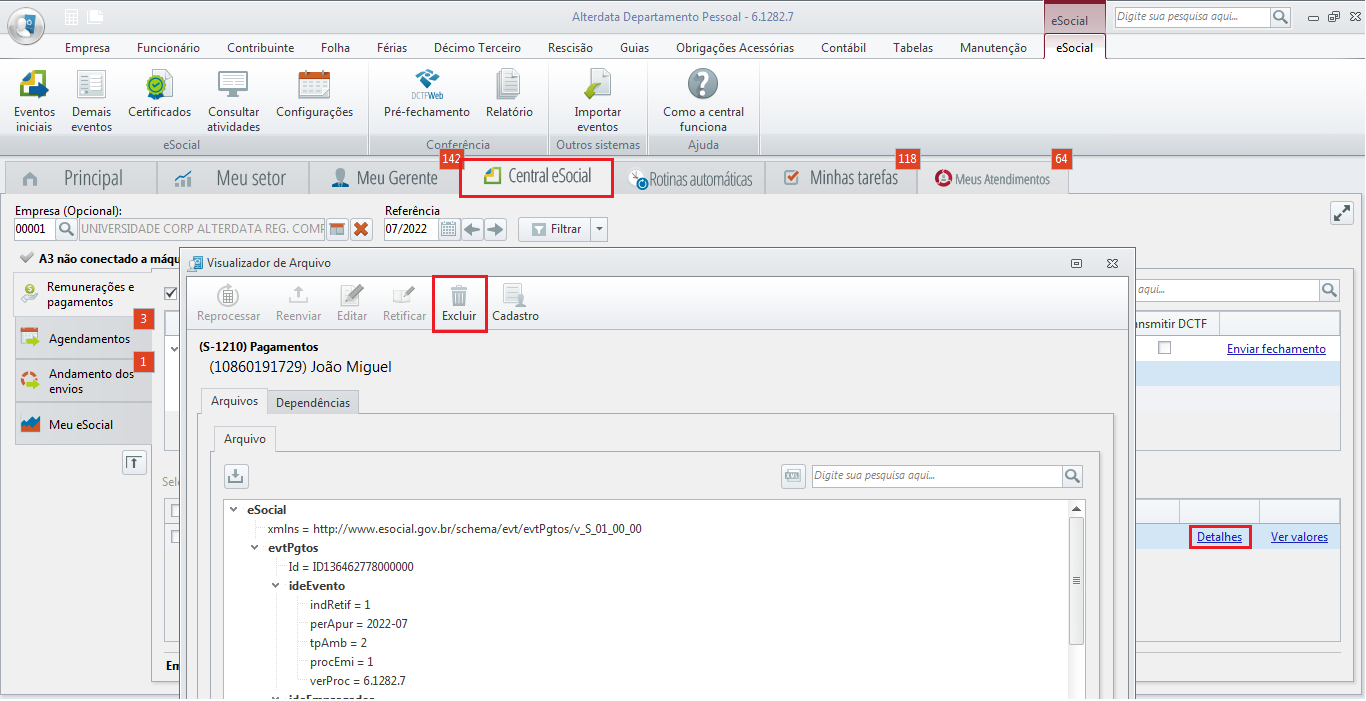
Task: Collapse the eSocial root node
Action: tap(234, 510)
